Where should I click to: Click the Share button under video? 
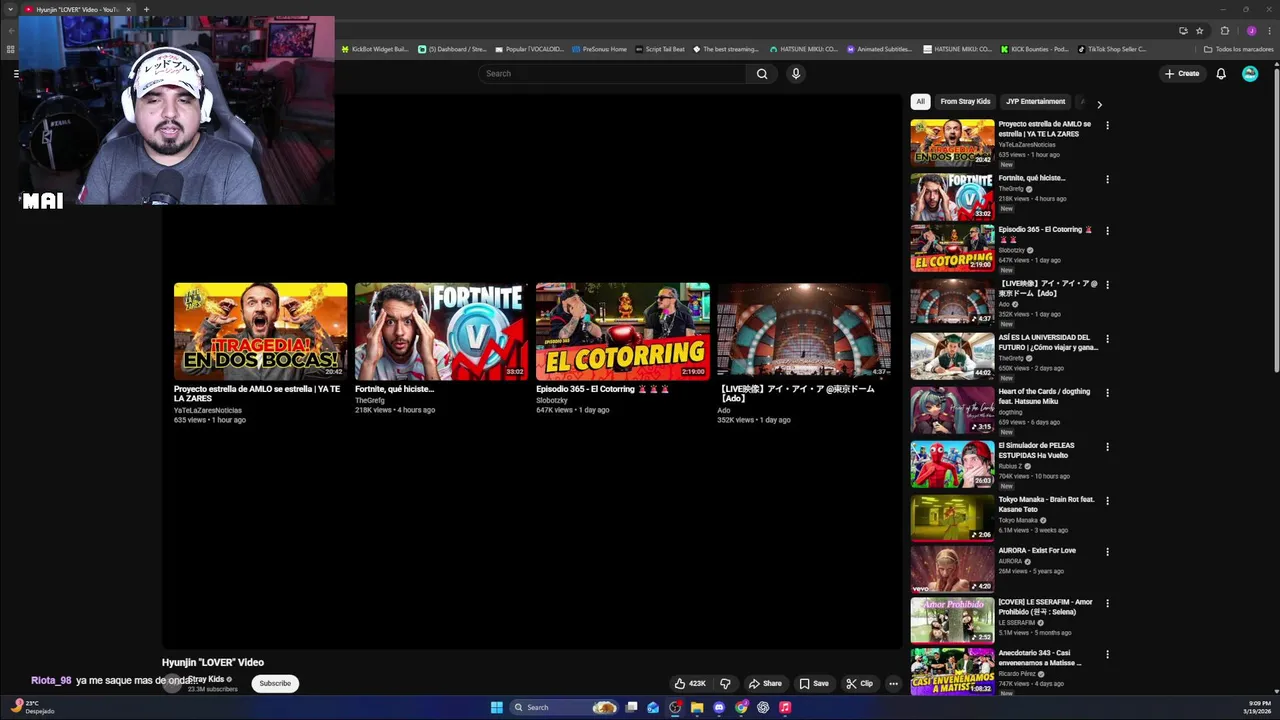765,684
